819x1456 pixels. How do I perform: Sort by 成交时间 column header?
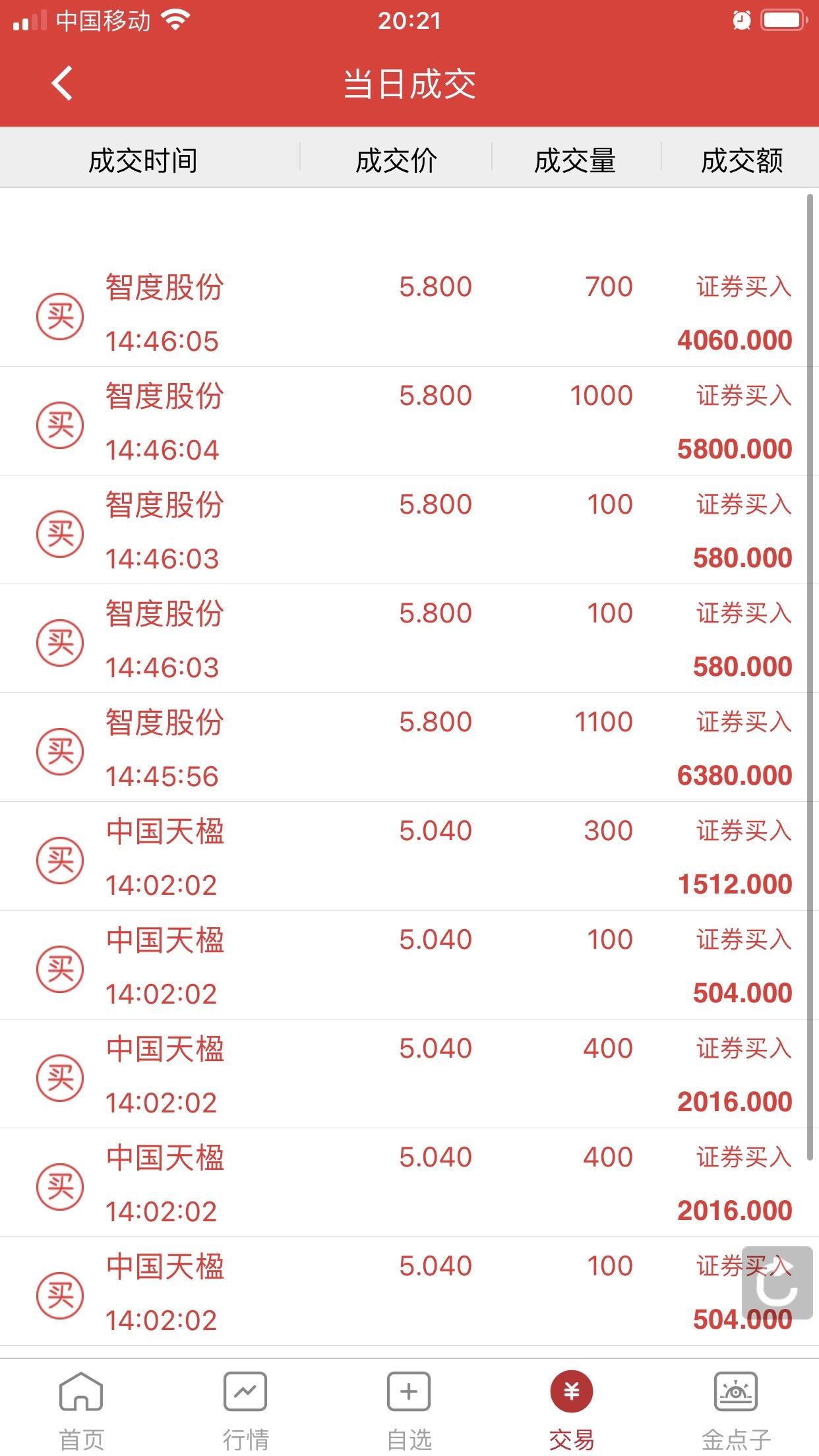point(143,160)
